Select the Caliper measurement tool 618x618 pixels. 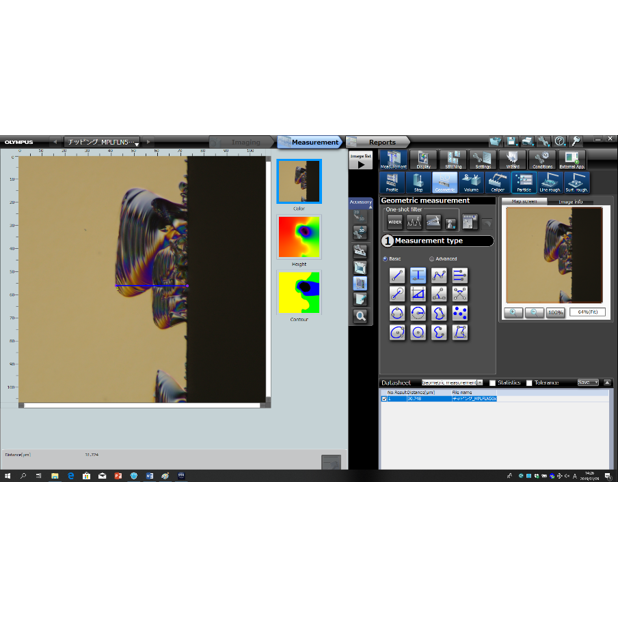[x=497, y=183]
